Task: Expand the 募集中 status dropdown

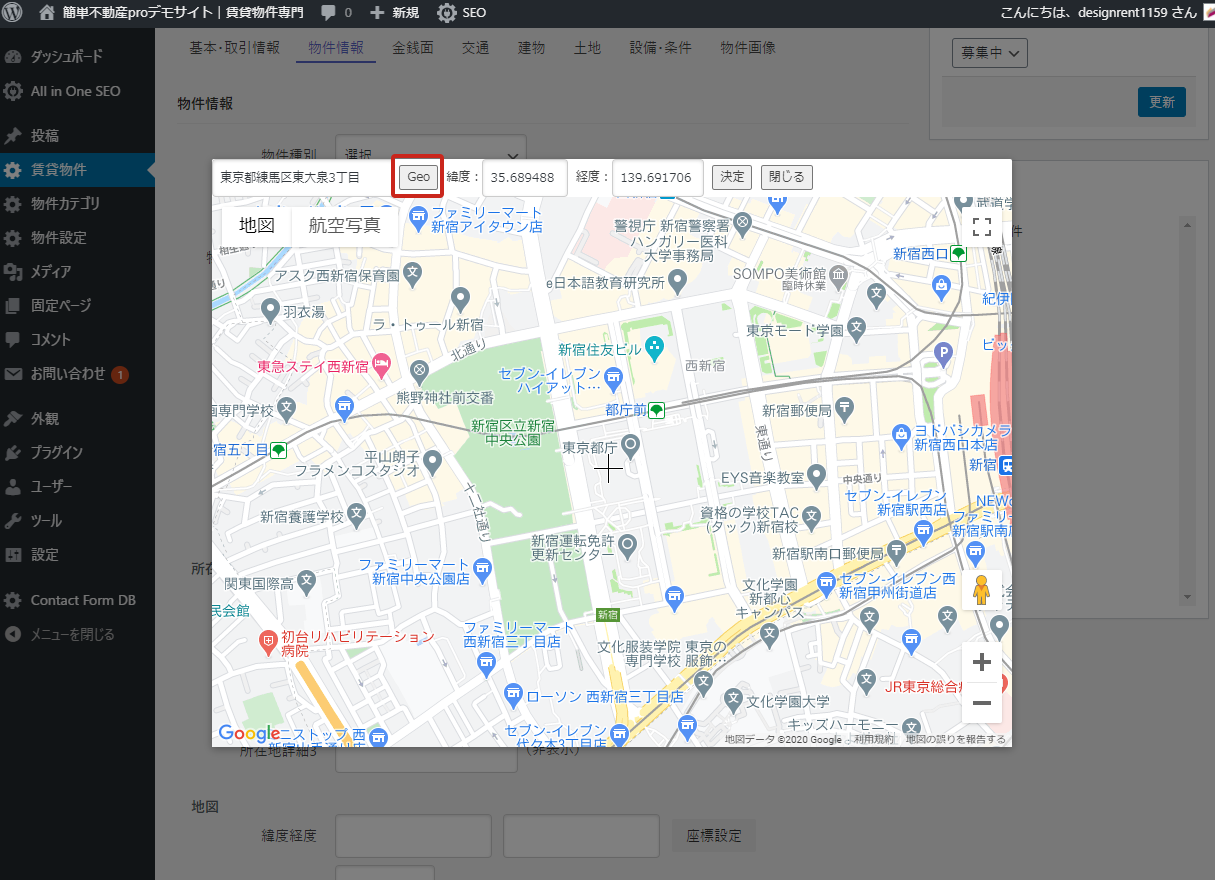Action: [989, 53]
